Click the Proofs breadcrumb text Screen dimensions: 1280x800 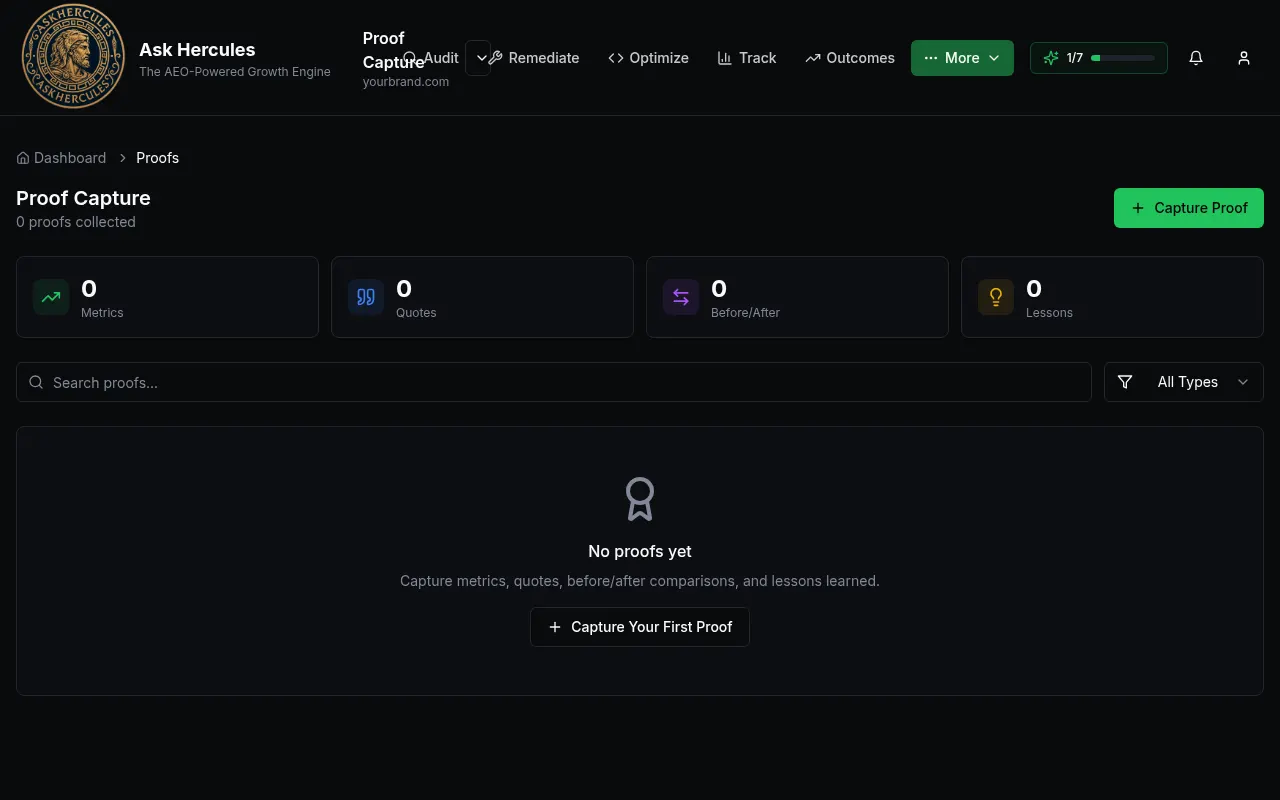(158, 158)
